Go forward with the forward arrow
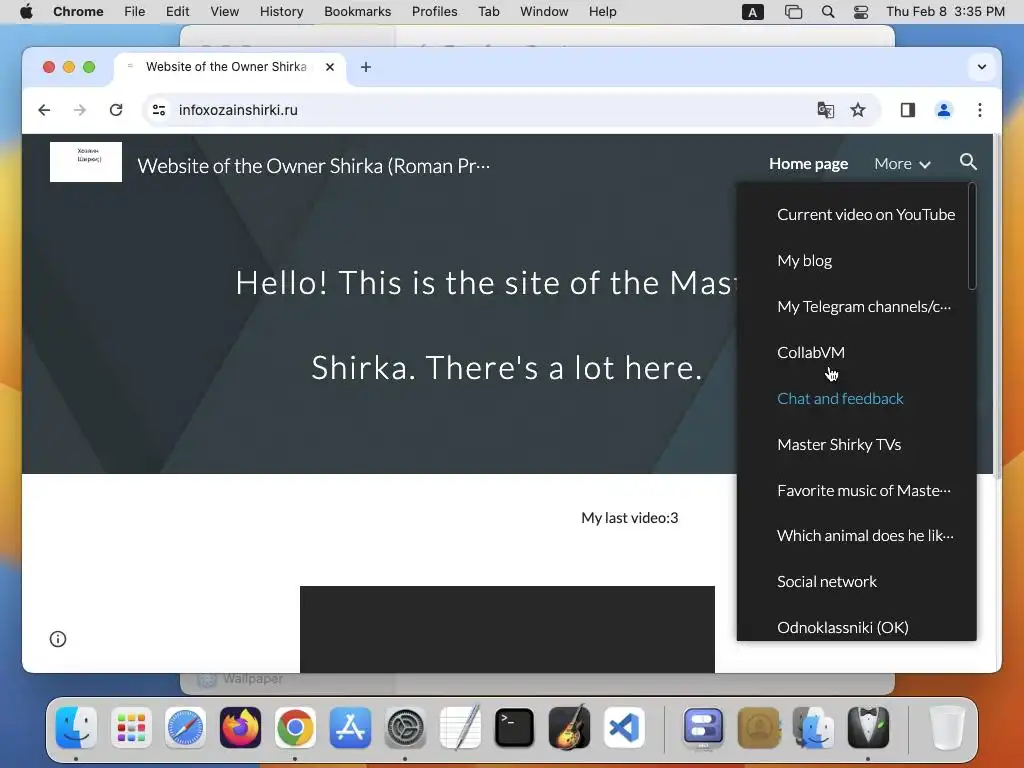Viewport: 1024px width, 768px height. [80, 110]
